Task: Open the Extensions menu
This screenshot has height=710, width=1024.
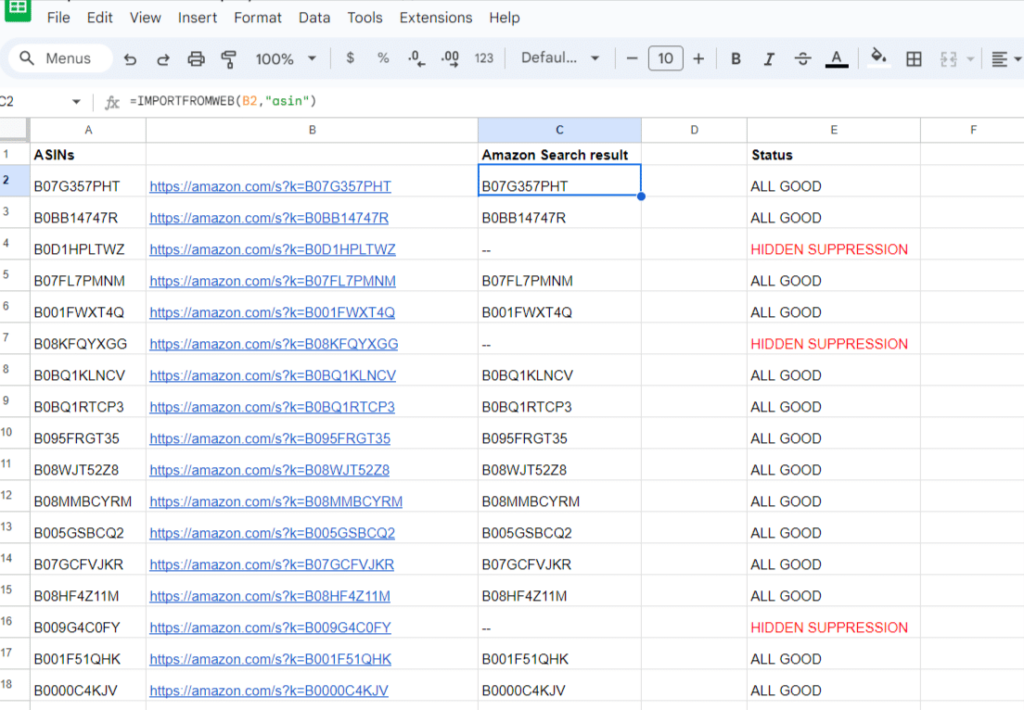Action: (436, 17)
